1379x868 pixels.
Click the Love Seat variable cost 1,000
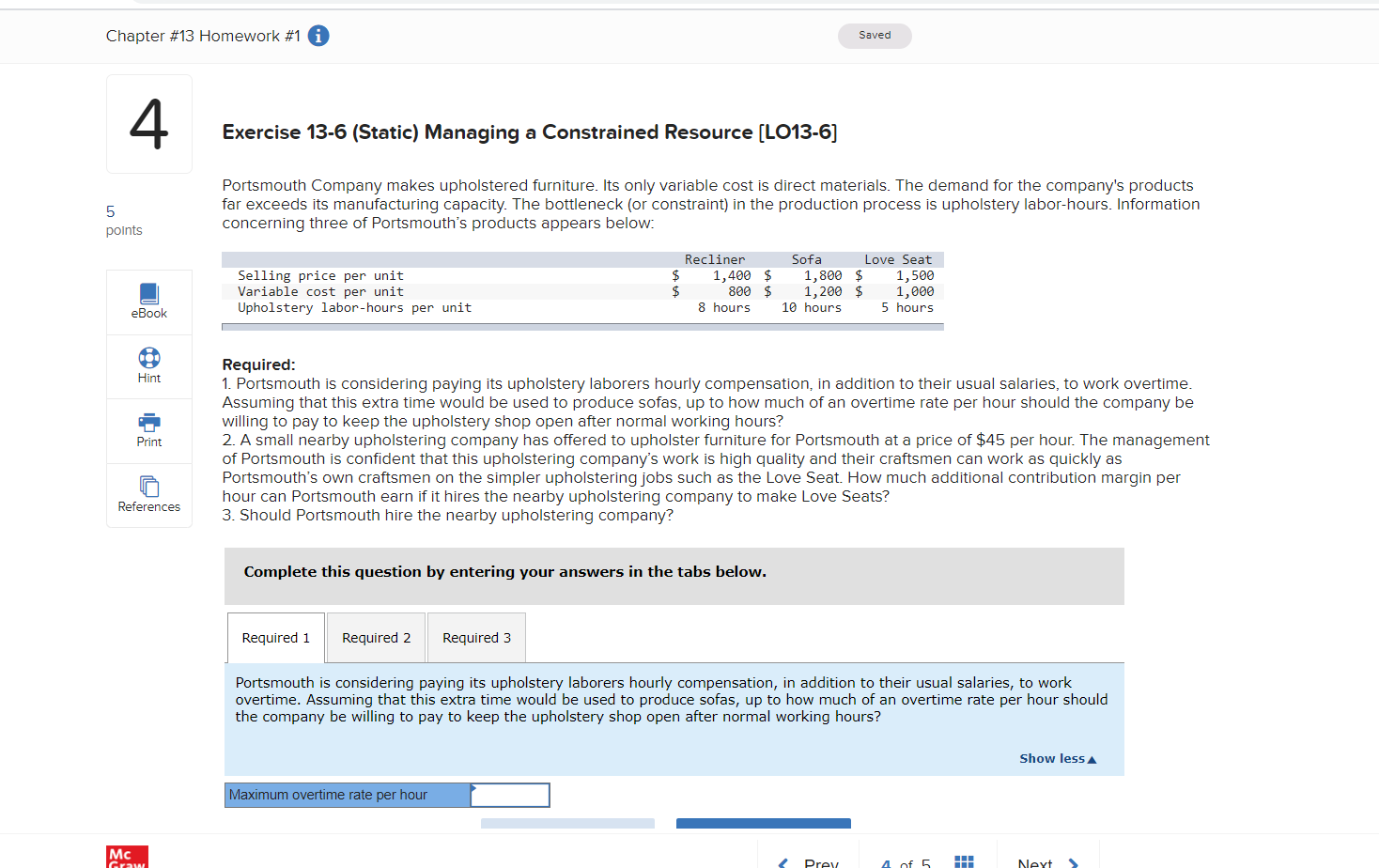click(x=915, y=291)
